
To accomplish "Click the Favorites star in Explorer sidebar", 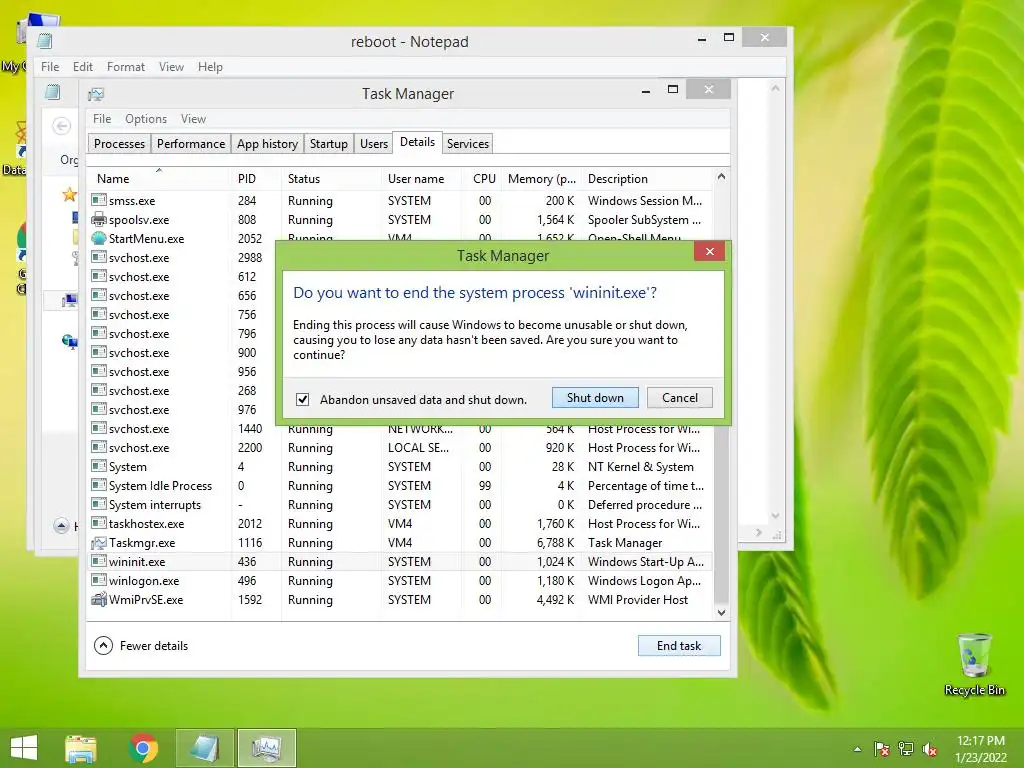I will pyautogui.click(x=69, y=195).
